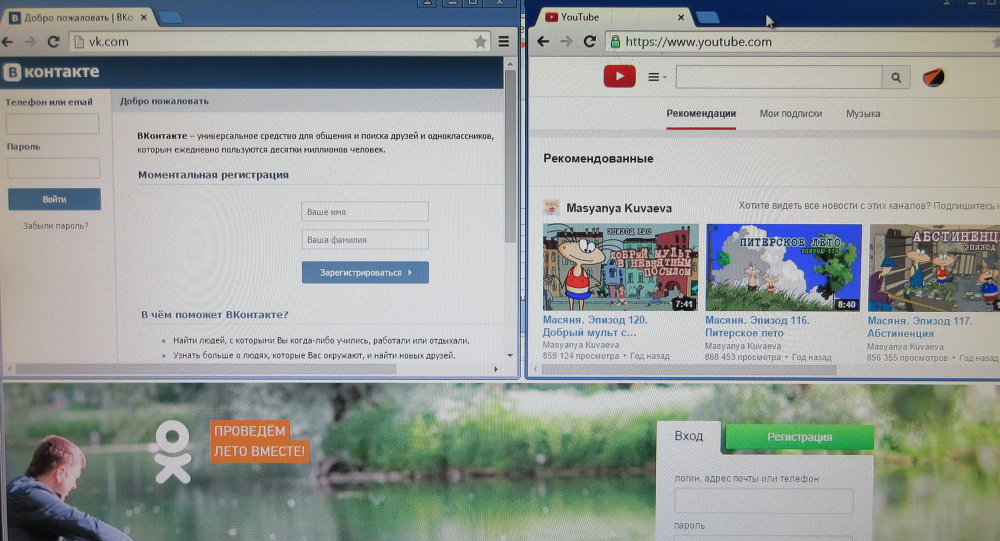Open the Масяня. Эпизод 120 title link
This screenshot has height=541, width=1000.
pos(594,326)
